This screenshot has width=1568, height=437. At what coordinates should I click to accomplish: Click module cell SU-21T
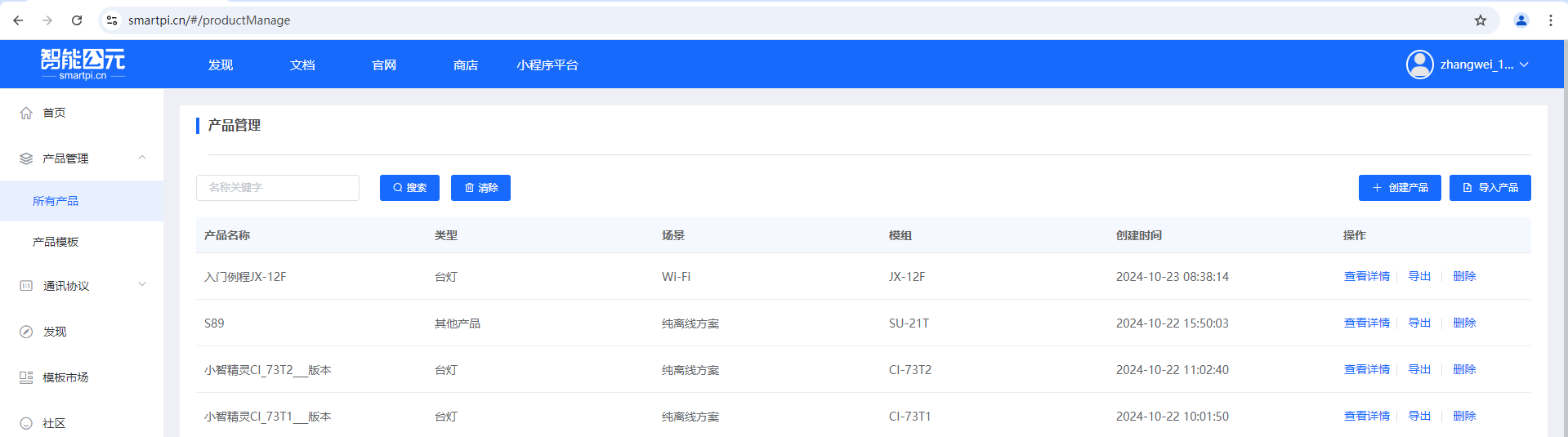pos(909,323)
